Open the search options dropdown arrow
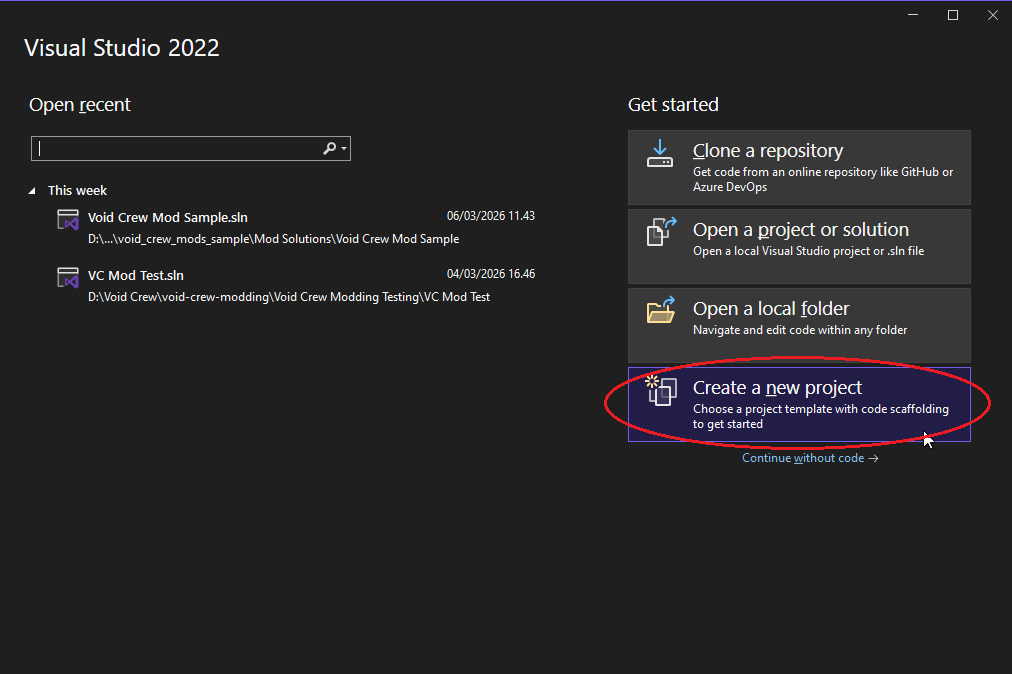The height and width of the screenshot is (674, 1012). pyautogui.click(x=344, y=149)
